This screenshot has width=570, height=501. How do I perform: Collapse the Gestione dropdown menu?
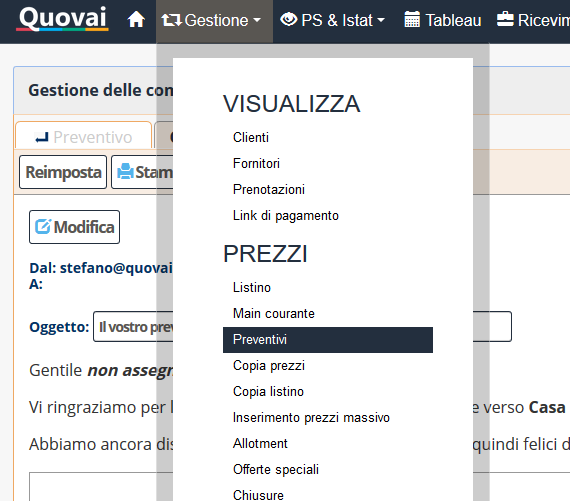click(x=214, y=21)
